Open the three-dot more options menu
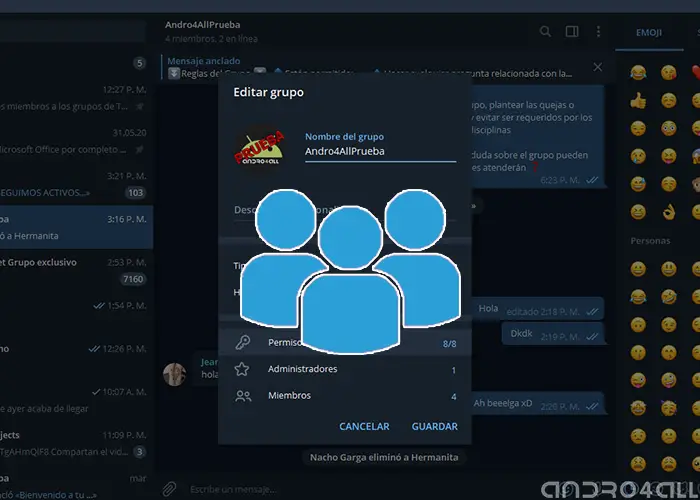Image resolution: width=700 pixels, height=500 pixels. [x=598, y=31]
